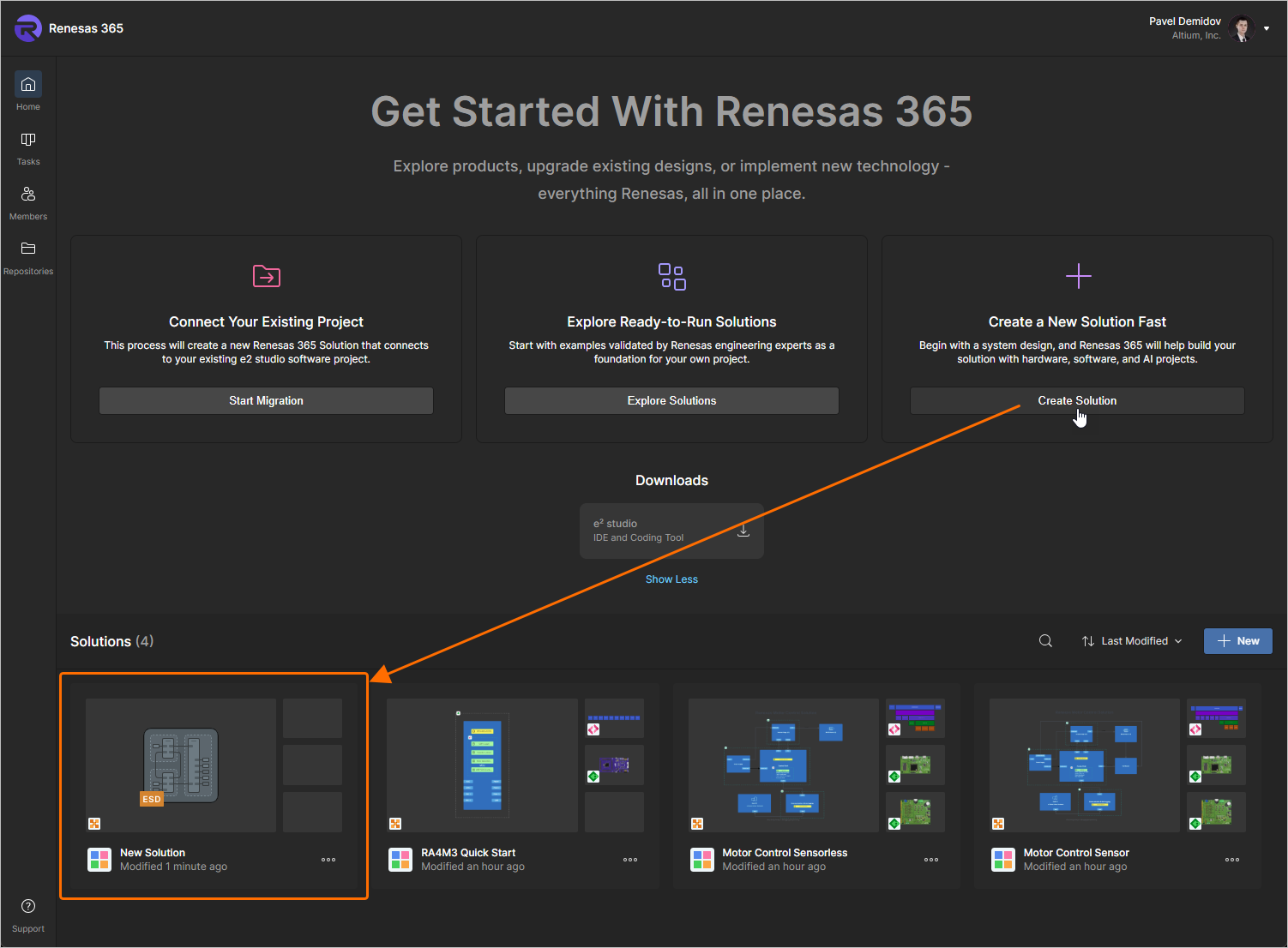Open the more options menu for Motor Control Sensorless
Screen dimensions: 1288x948
pyautogui.click(x=931, y=860)
